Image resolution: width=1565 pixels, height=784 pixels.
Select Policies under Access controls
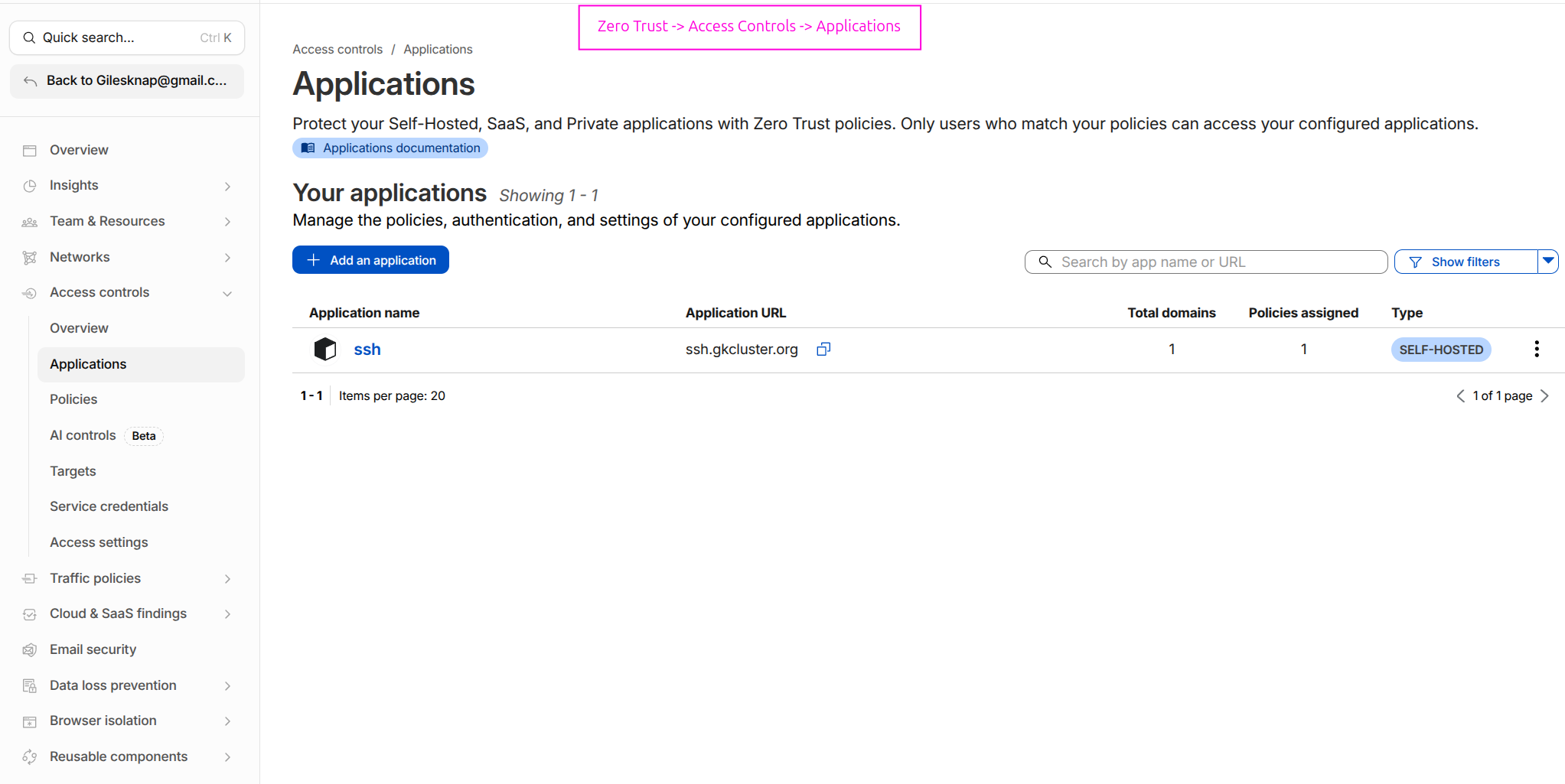click(73, 399)
